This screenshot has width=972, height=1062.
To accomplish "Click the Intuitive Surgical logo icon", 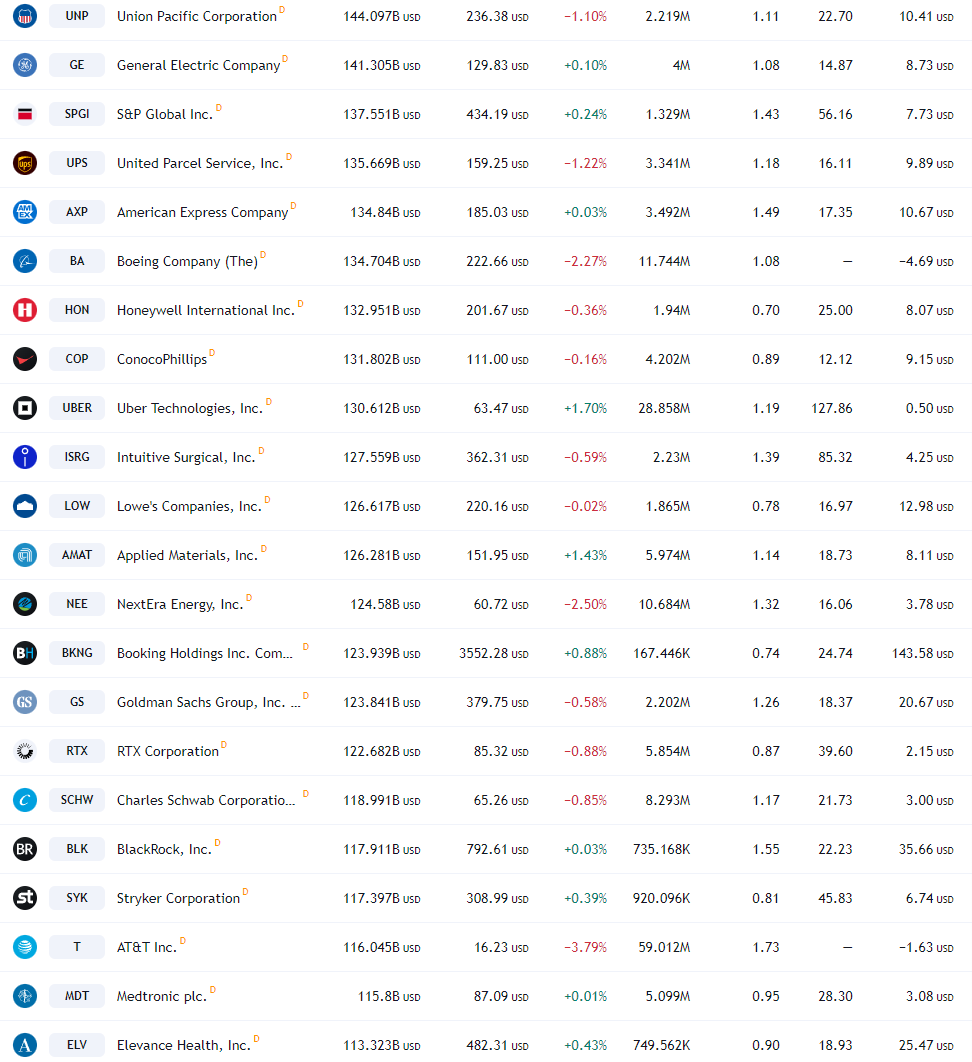I will 25,457.
